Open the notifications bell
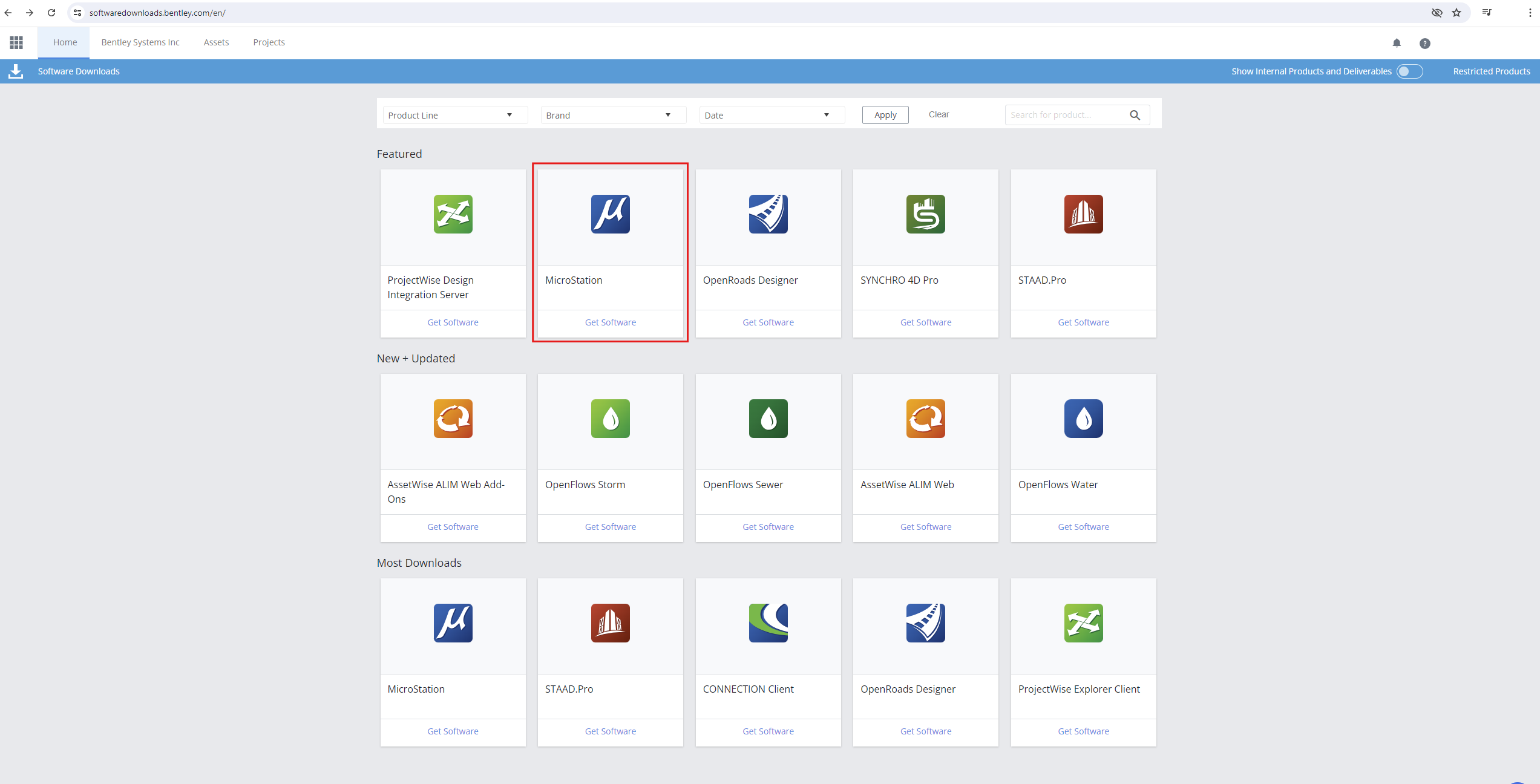Screen dimensions: 1540x784 click(x=1397, y=43)
